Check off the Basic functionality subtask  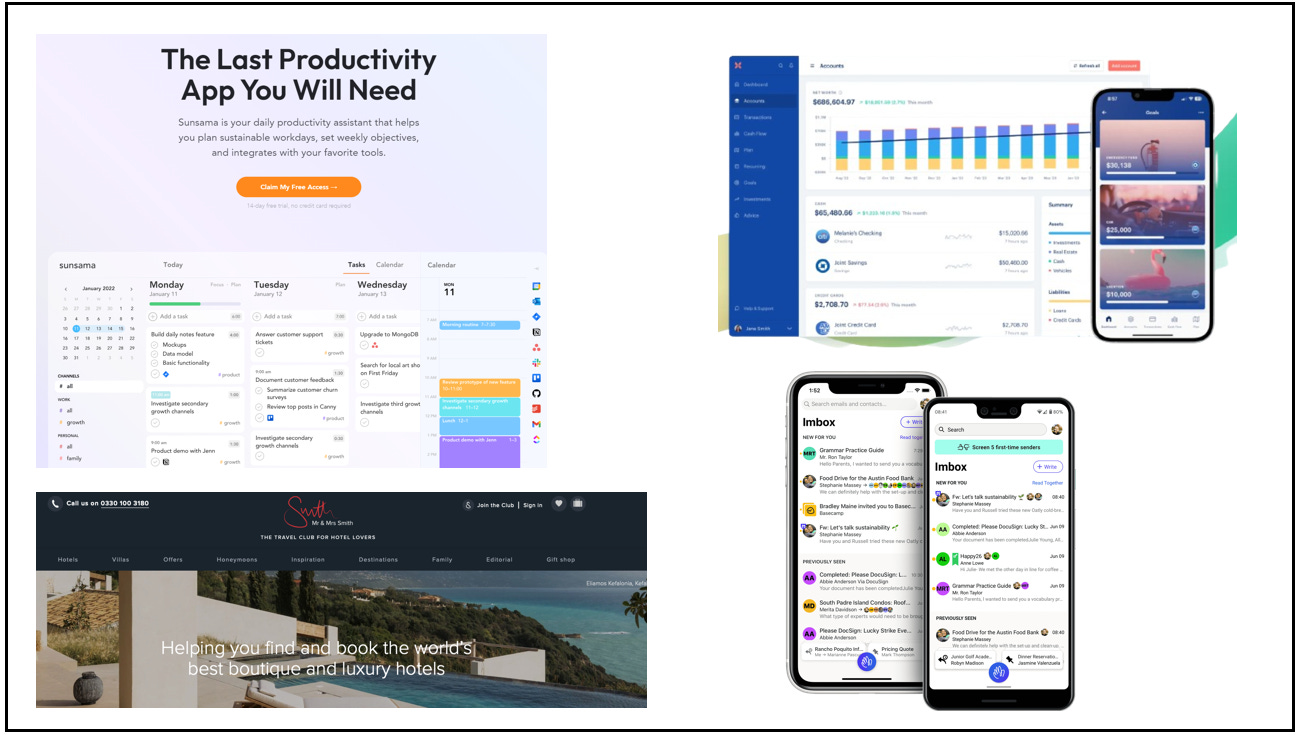click(x=154, y=363)
